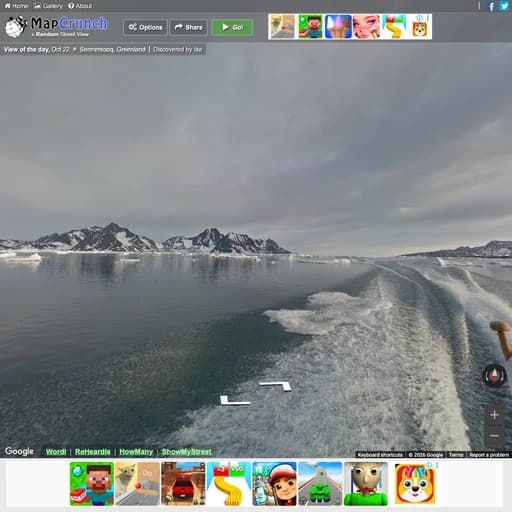Open the Wordl link
This screenshot has height=512, width=512.
pyautogui.click(x=56, y=452)
